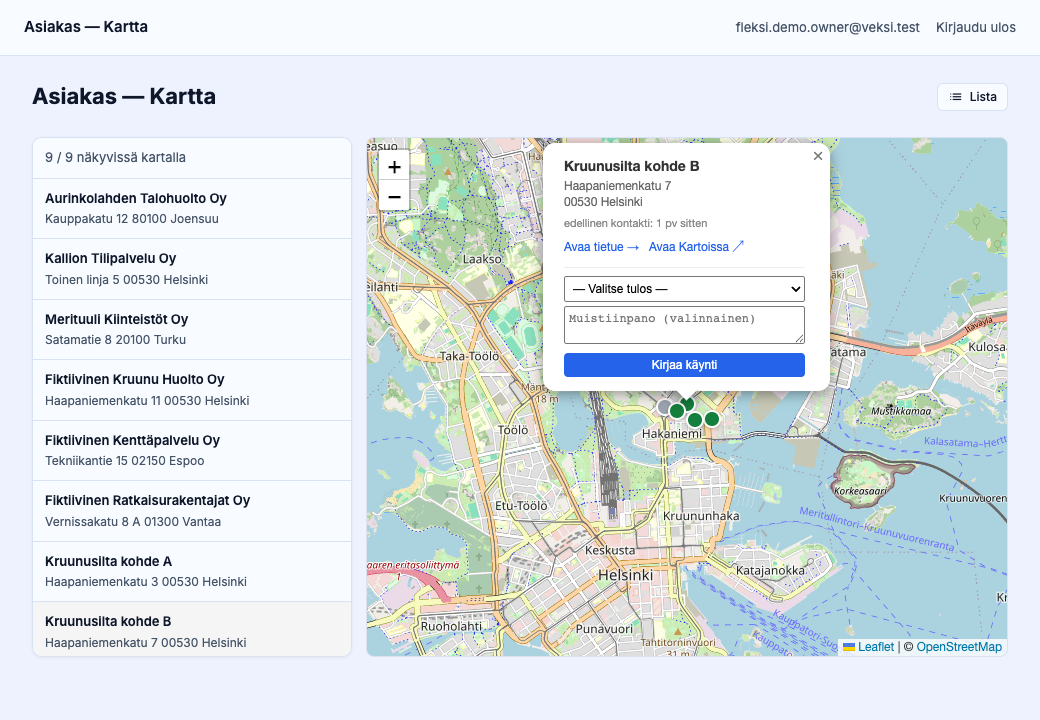Focus the Muistiinpano text field
Viewport: 1040px width, 720px height.
(684, 325)
